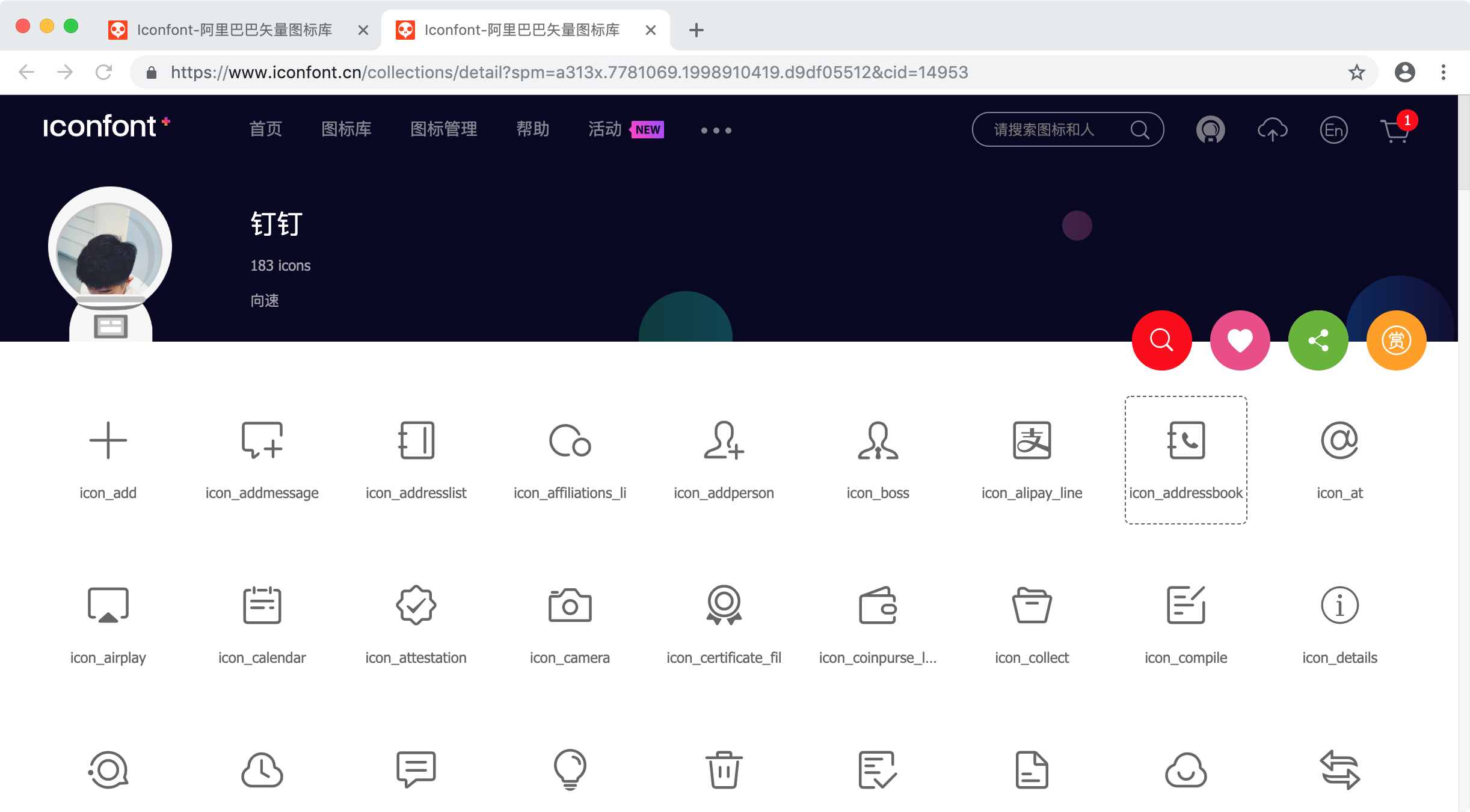Click the 请搜索图标和人 search field
Image resolution: width=1470 pixels, height=812 pixels.
tap(1053, 129)
